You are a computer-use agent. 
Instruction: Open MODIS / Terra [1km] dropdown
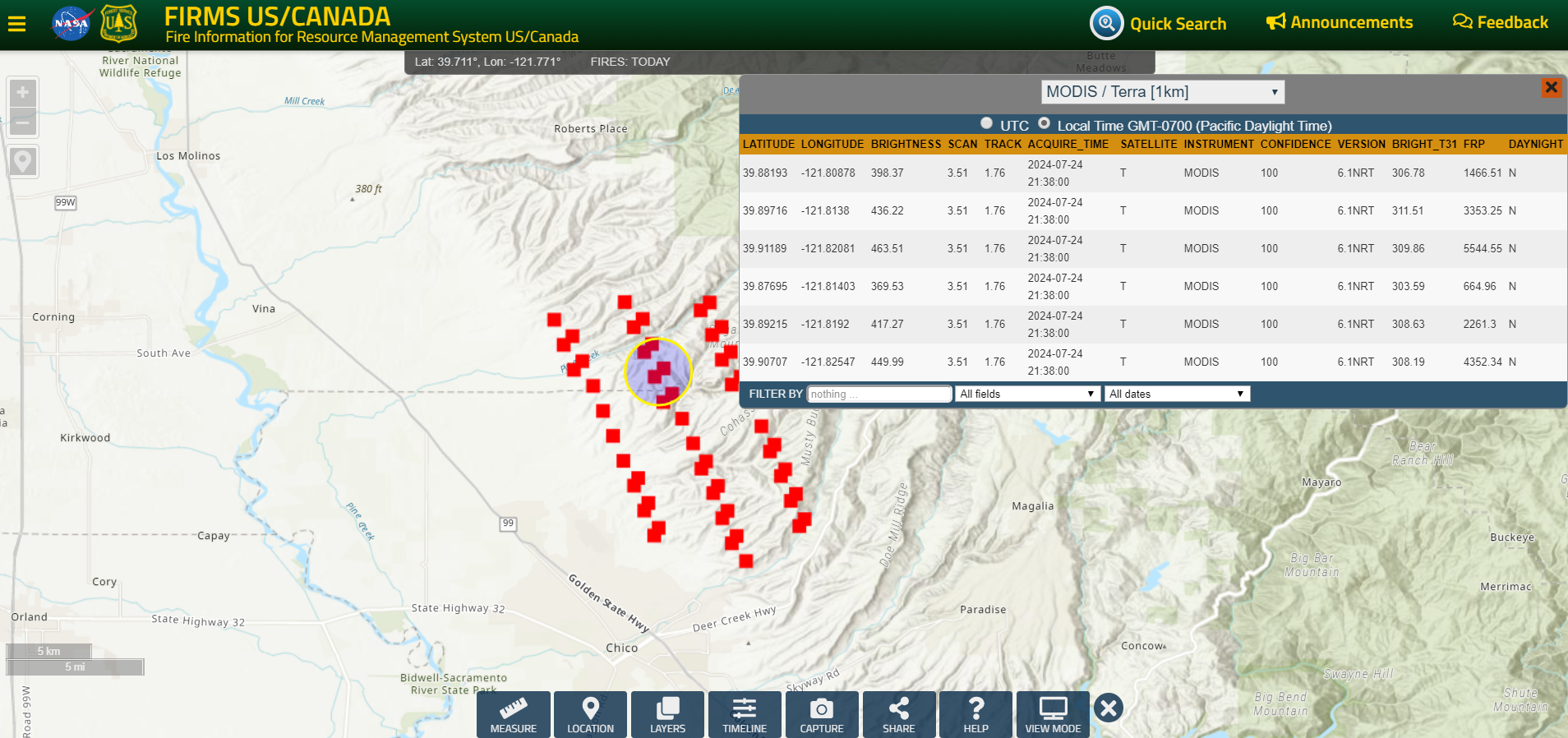[x=1163, y=92]
